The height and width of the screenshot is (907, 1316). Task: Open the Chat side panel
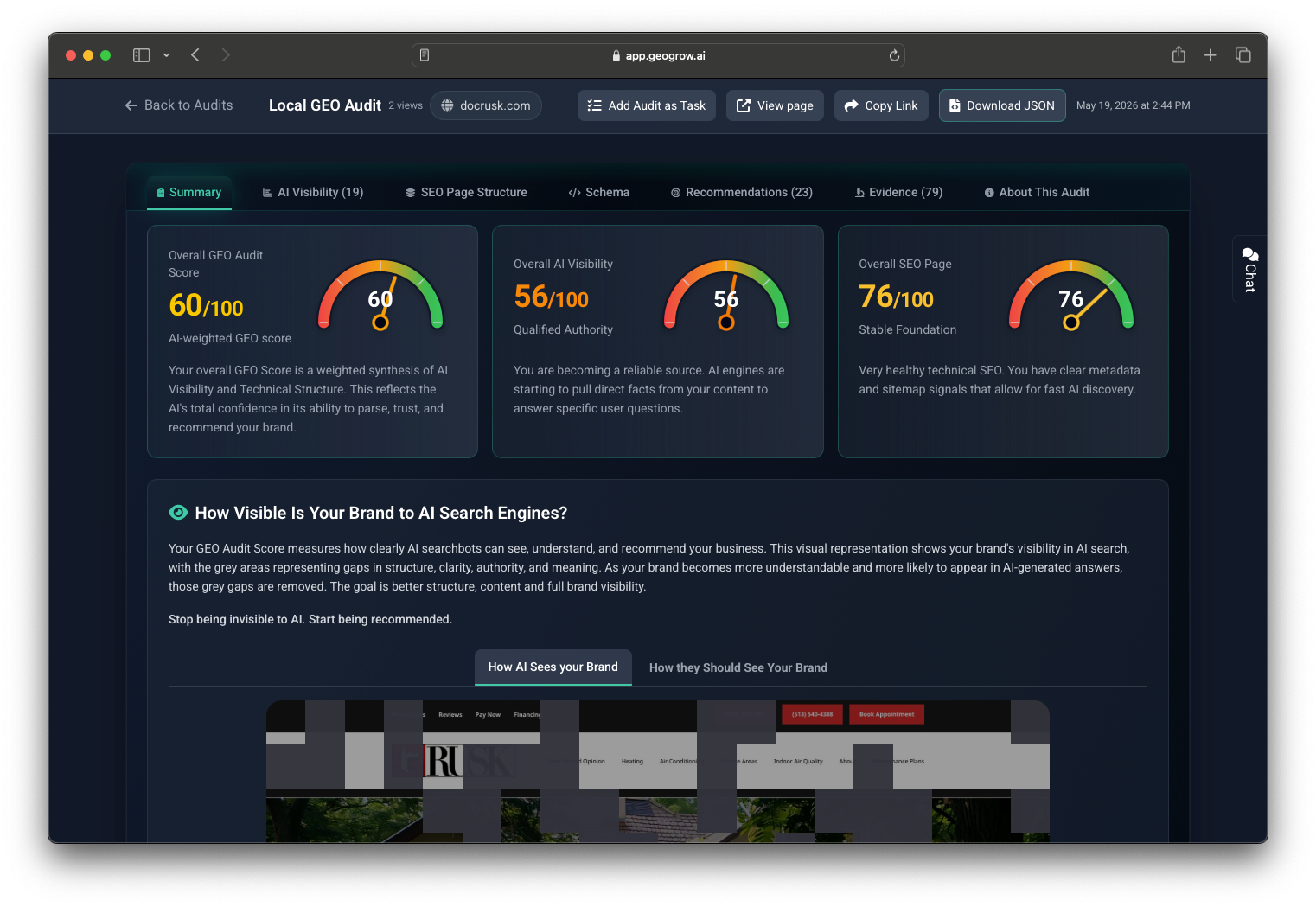tap(1249, 269)
